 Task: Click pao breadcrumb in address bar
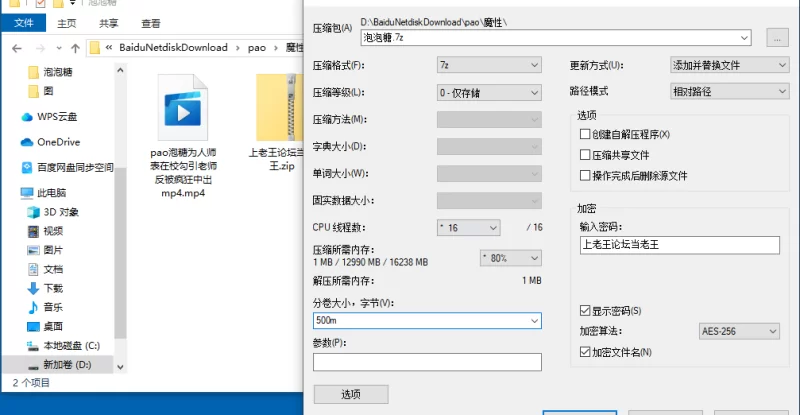point(257,47)
